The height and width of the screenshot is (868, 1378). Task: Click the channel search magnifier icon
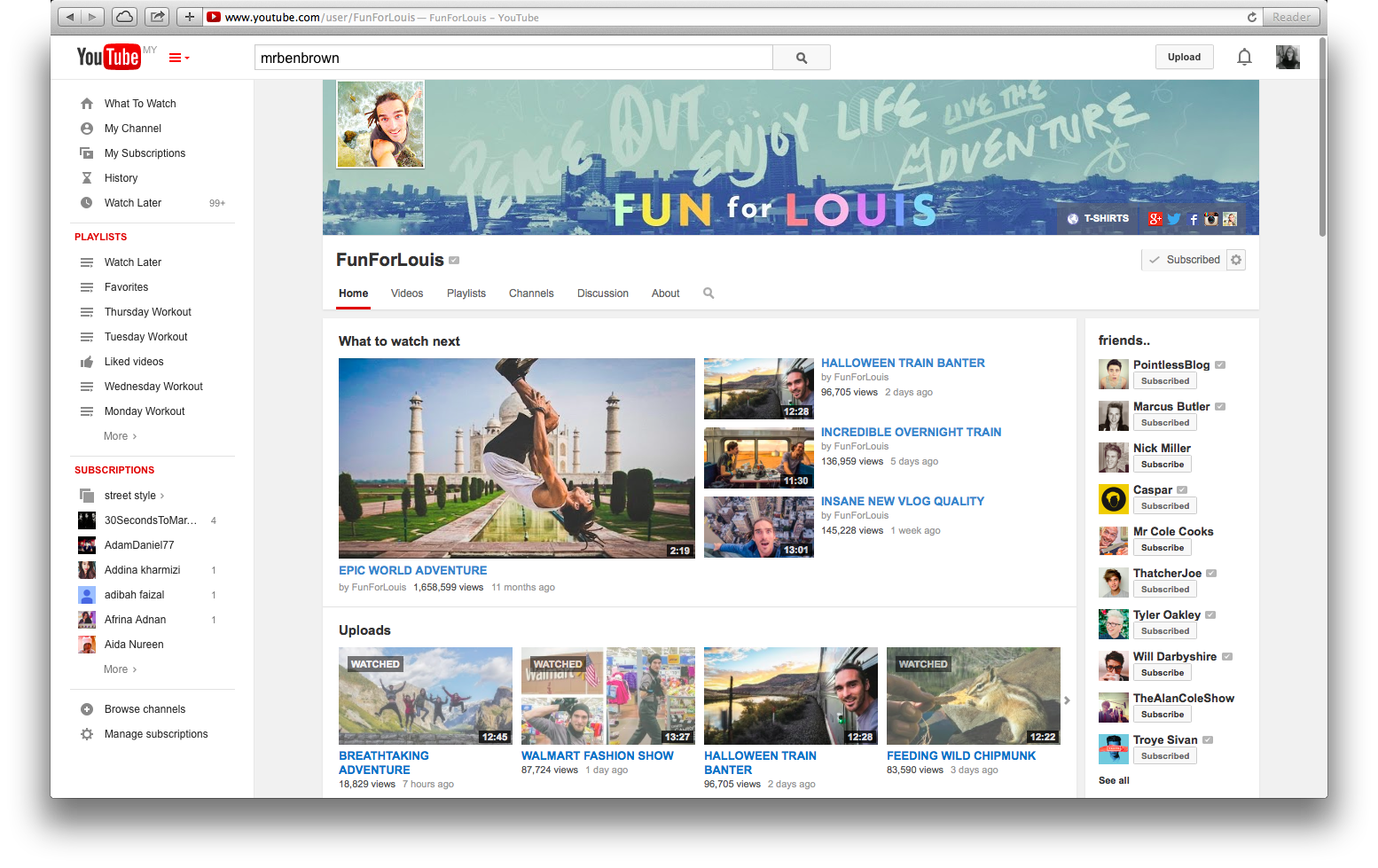click(709, 293)
